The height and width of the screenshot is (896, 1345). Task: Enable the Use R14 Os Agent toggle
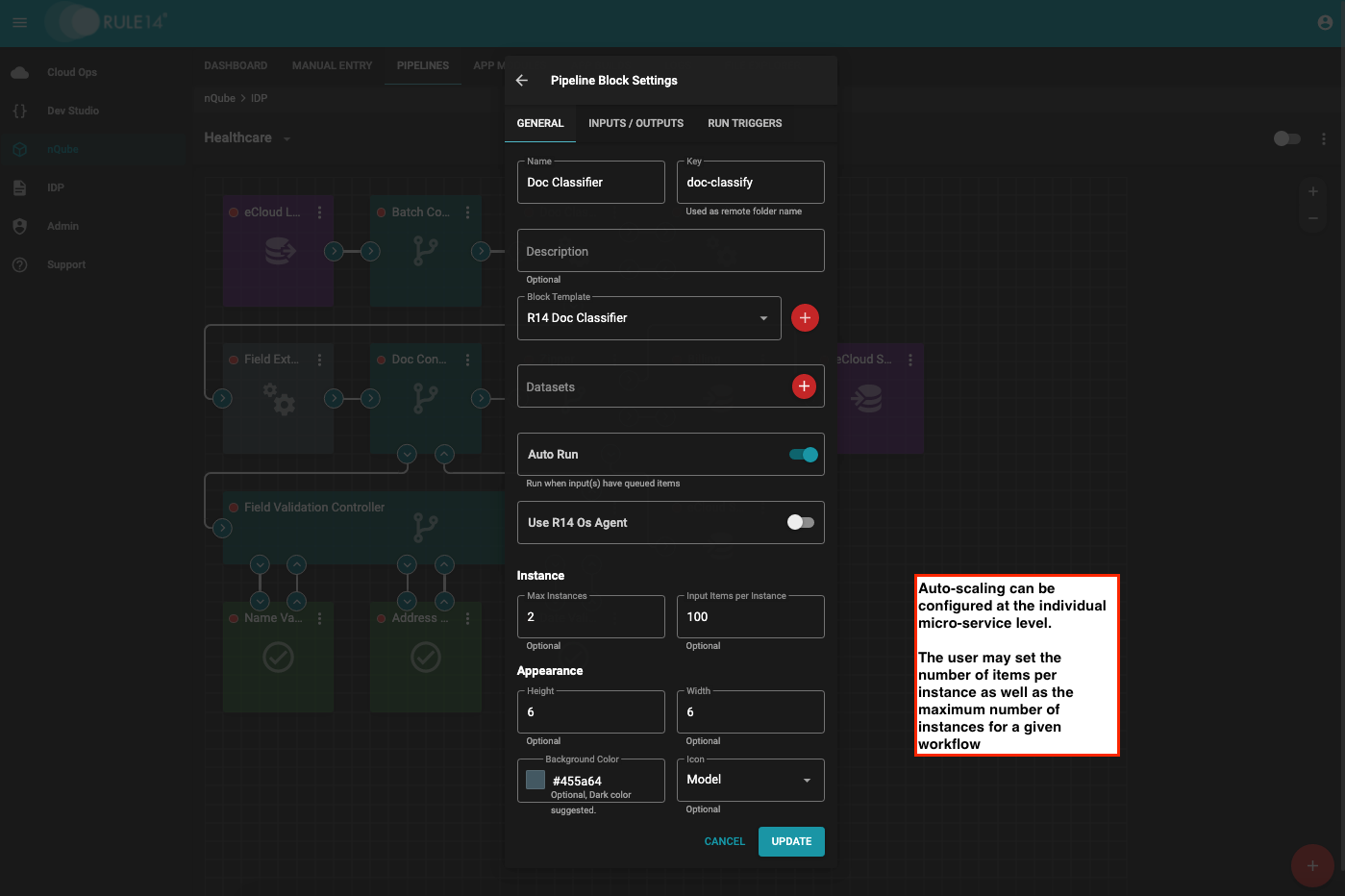pos(800,522)
